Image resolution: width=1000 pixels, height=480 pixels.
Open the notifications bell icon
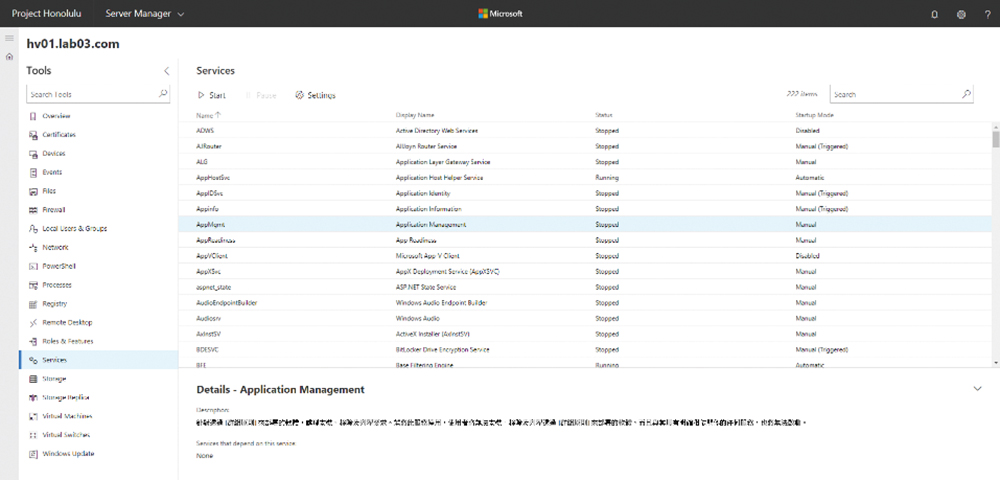coord(934,15)
